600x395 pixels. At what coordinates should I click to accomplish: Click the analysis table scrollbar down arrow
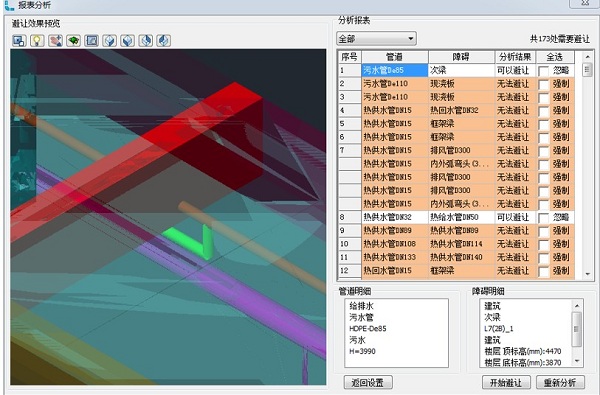(x=587, y=274)
